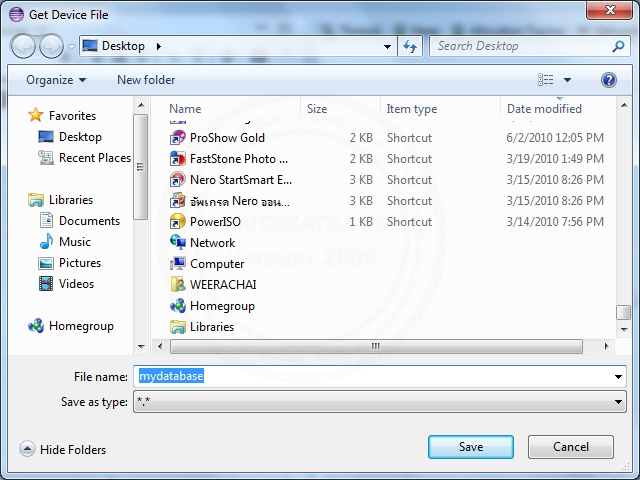Expand the File name dropdown
640x480 pixels.
click(618, 377)
